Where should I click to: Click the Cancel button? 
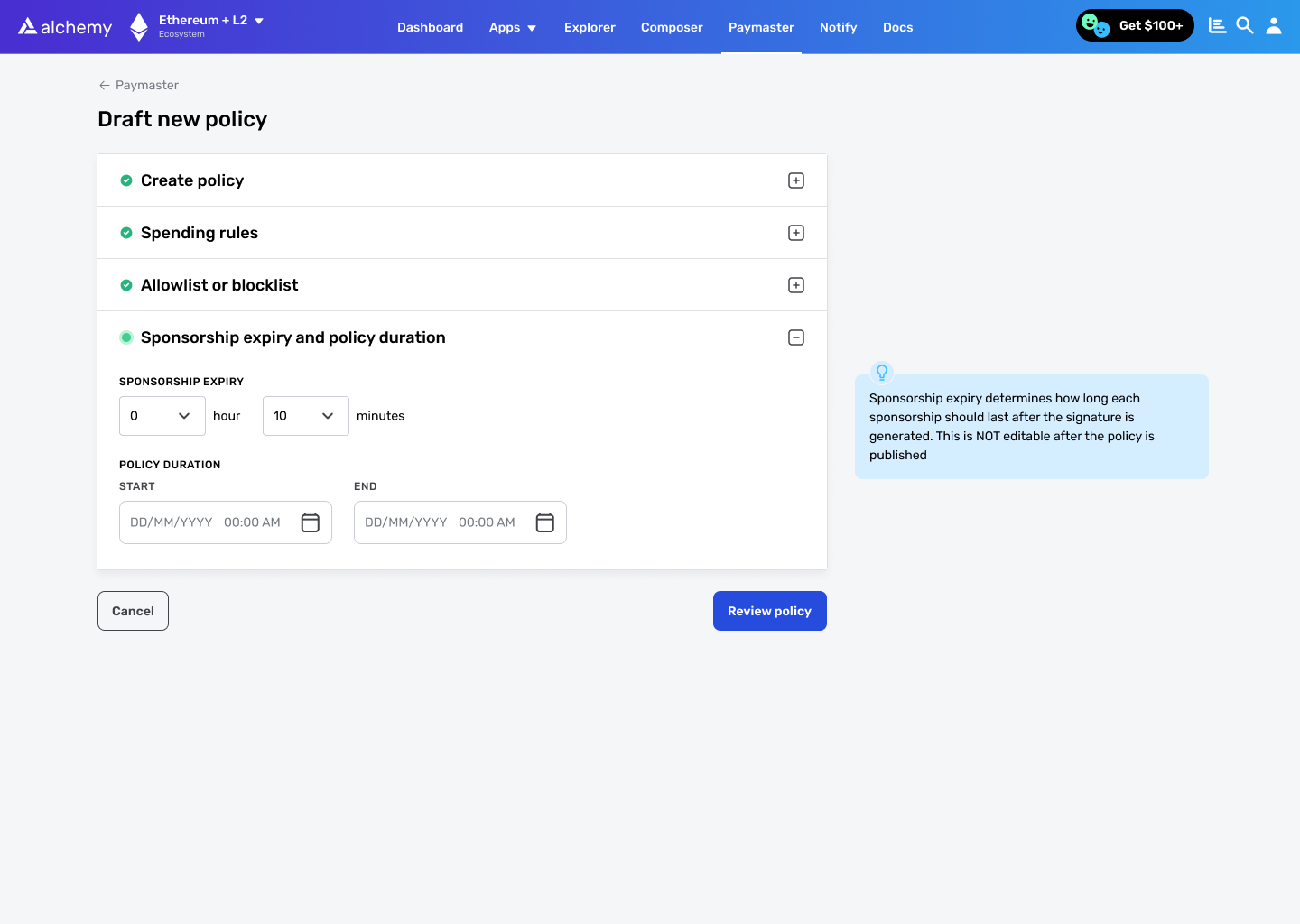click(x=133, y=611)
